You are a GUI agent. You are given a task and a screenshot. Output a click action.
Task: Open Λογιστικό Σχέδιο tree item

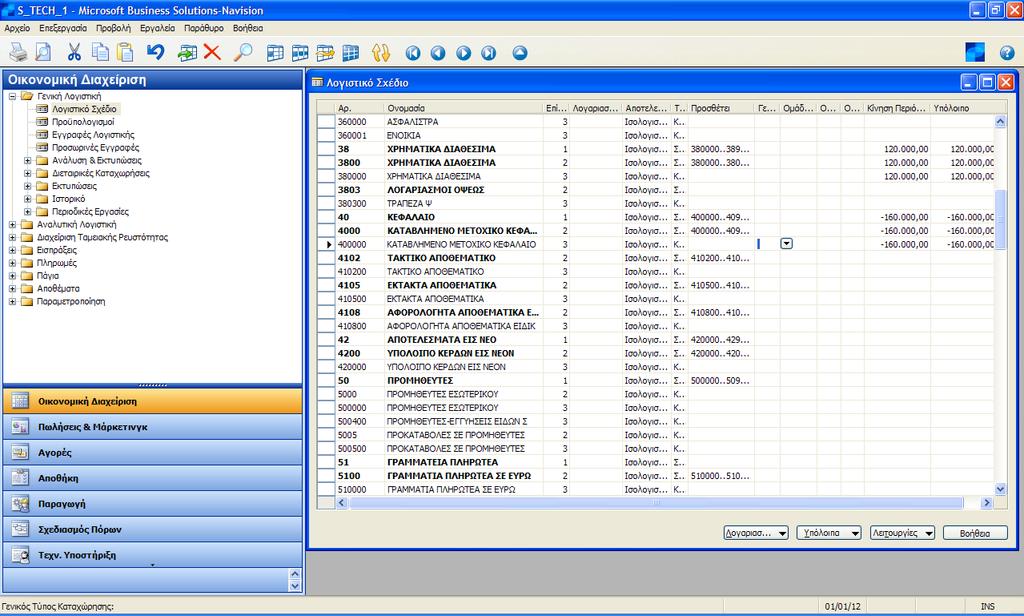point(84,109)
